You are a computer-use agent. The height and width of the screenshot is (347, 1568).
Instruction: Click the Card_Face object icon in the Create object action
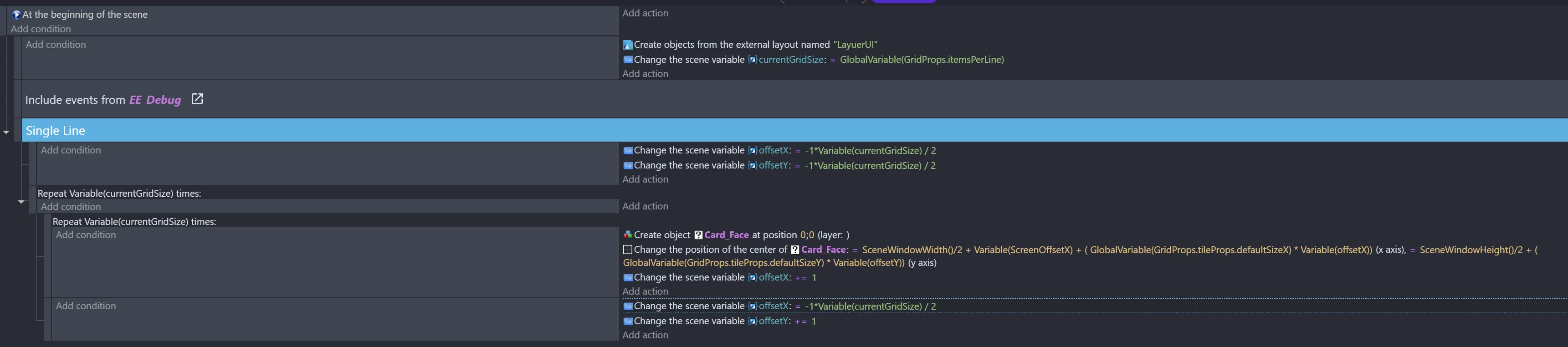[x=698, y=235]
